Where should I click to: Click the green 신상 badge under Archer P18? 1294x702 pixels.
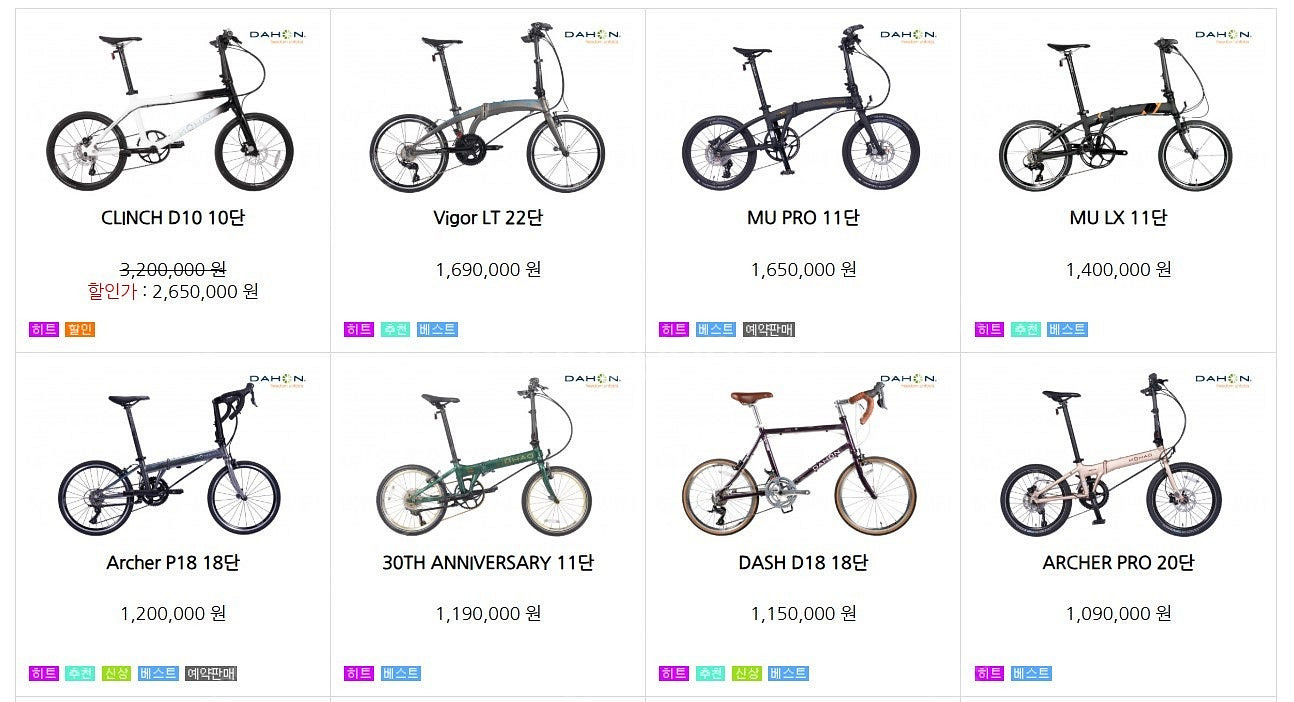click(x=116, y=674)
